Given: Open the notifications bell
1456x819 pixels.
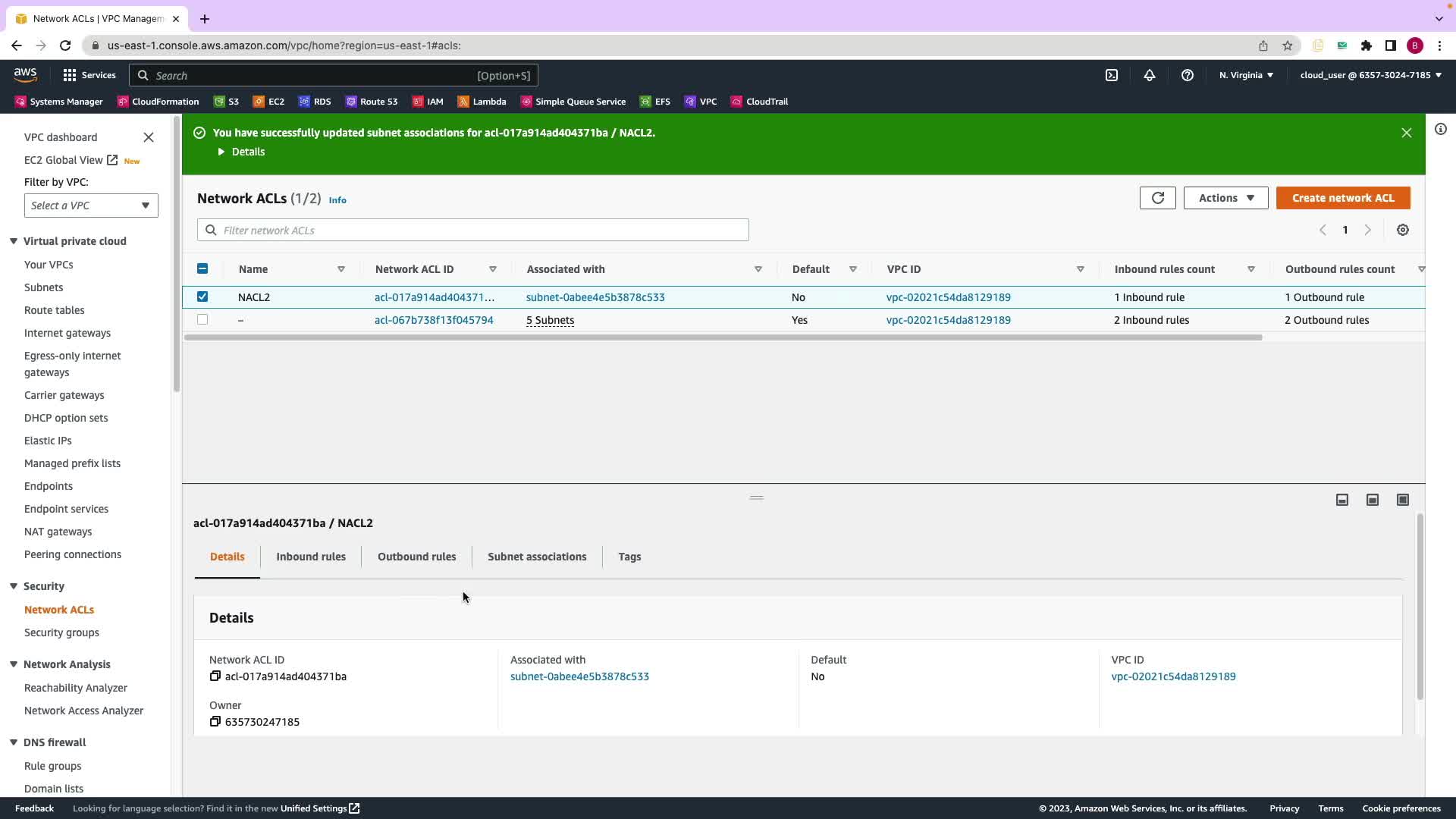Looking at the screenshot, I should point(1150,75).
